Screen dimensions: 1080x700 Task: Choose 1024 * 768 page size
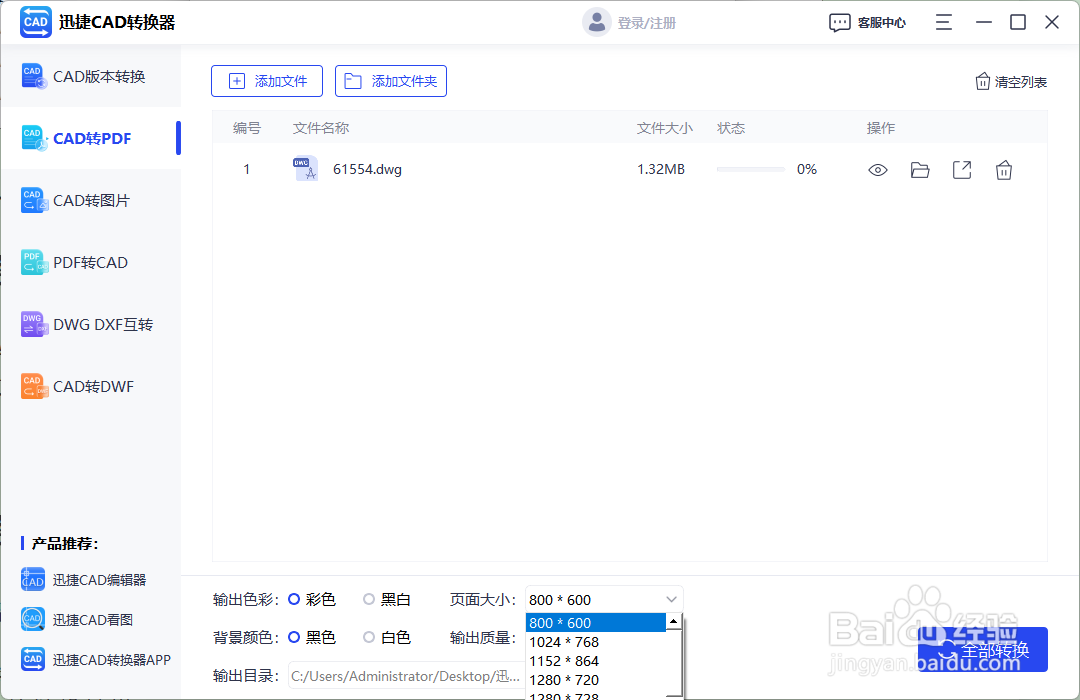click(x=596, y=642)
